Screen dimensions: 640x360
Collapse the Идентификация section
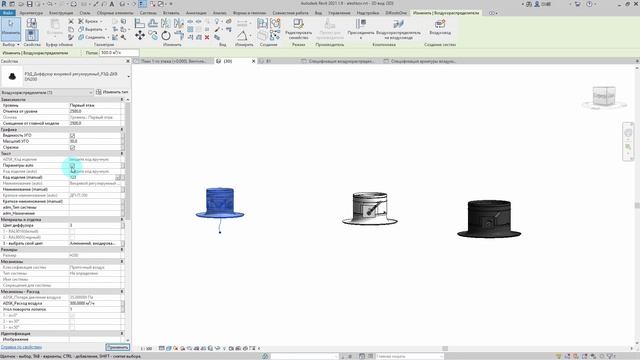[122, 333]
